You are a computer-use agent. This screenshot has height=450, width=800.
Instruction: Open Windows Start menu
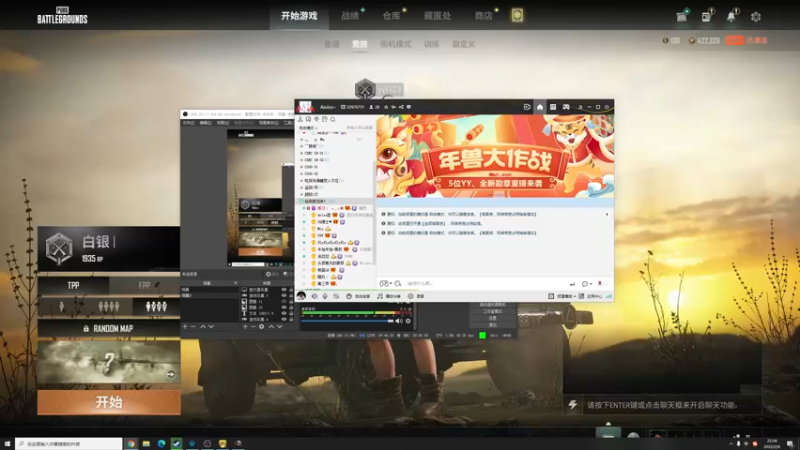(x=7, y=444)
